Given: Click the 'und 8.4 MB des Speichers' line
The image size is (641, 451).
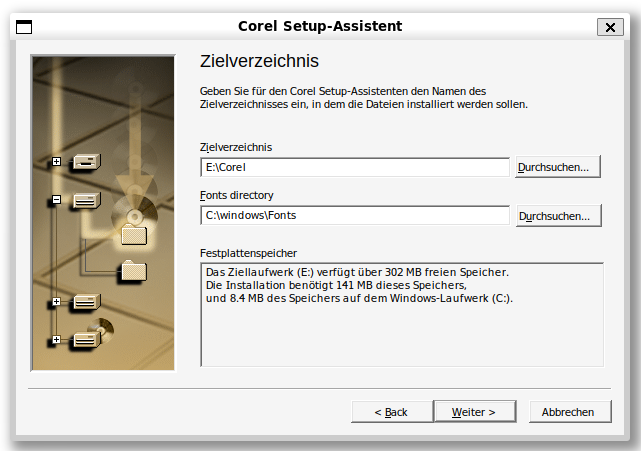Looking at the screenshot, I should (x=359, y=298).
